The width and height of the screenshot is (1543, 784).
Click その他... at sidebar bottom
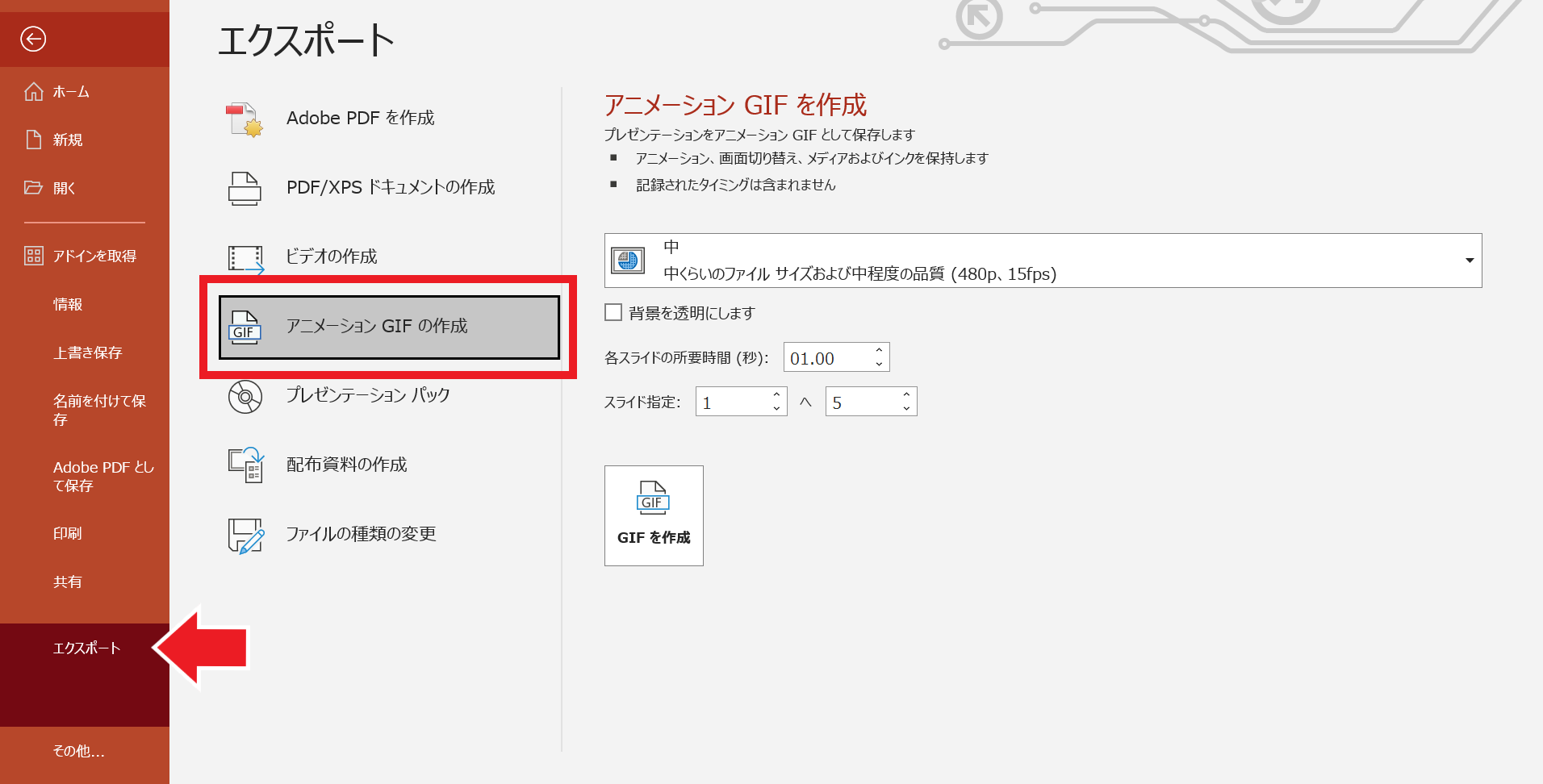pyautogui.click(x=78, y=751)
